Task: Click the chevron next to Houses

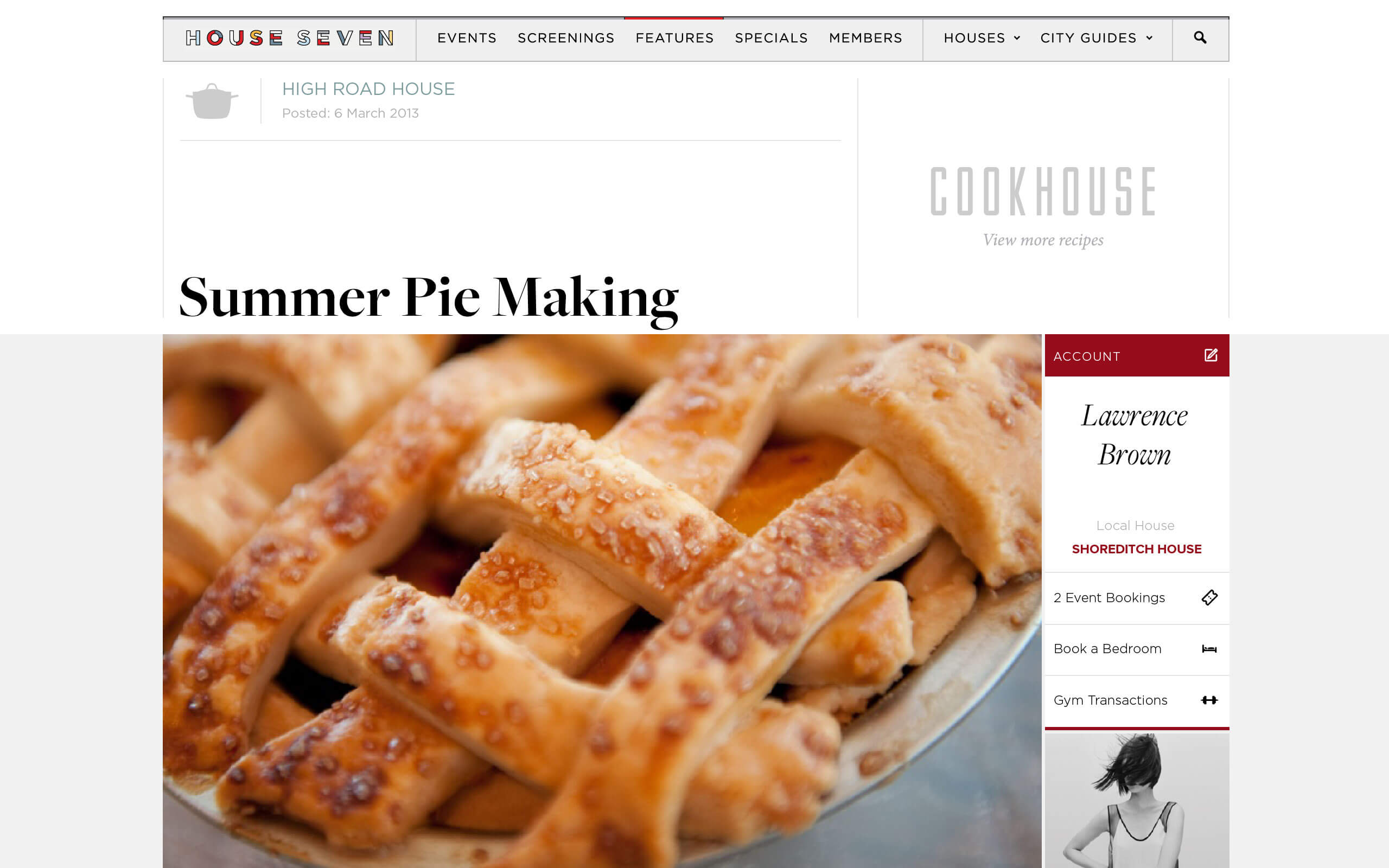Action: point(1016,38)
